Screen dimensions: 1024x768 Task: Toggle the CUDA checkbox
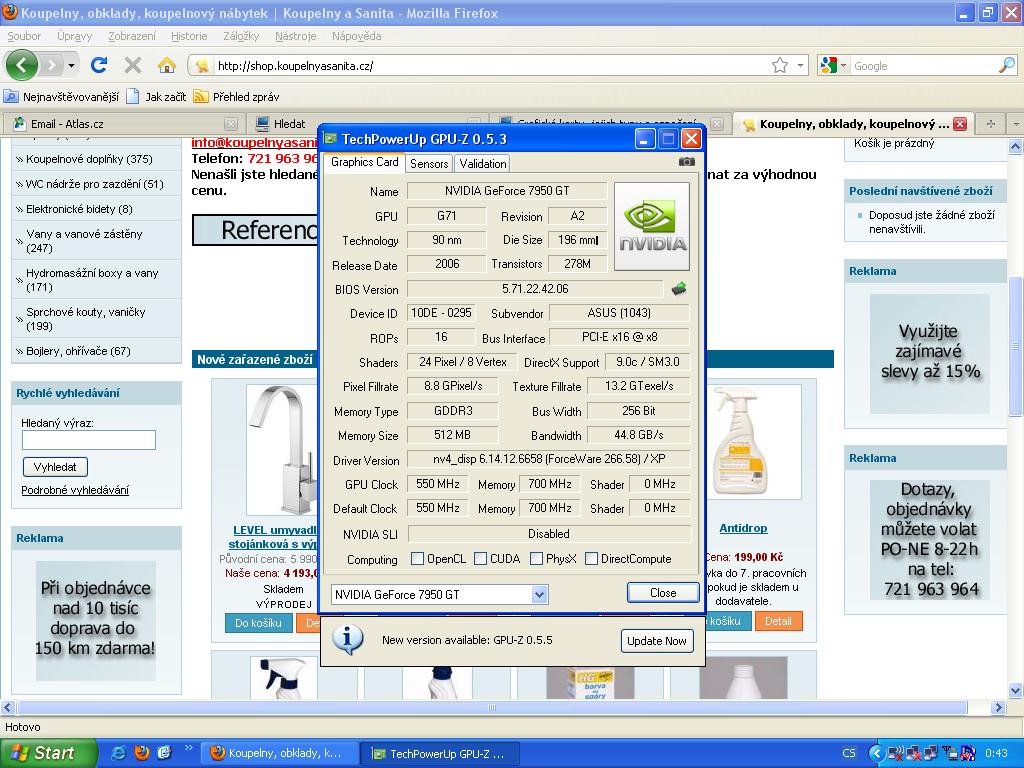[x=481, y=559]
